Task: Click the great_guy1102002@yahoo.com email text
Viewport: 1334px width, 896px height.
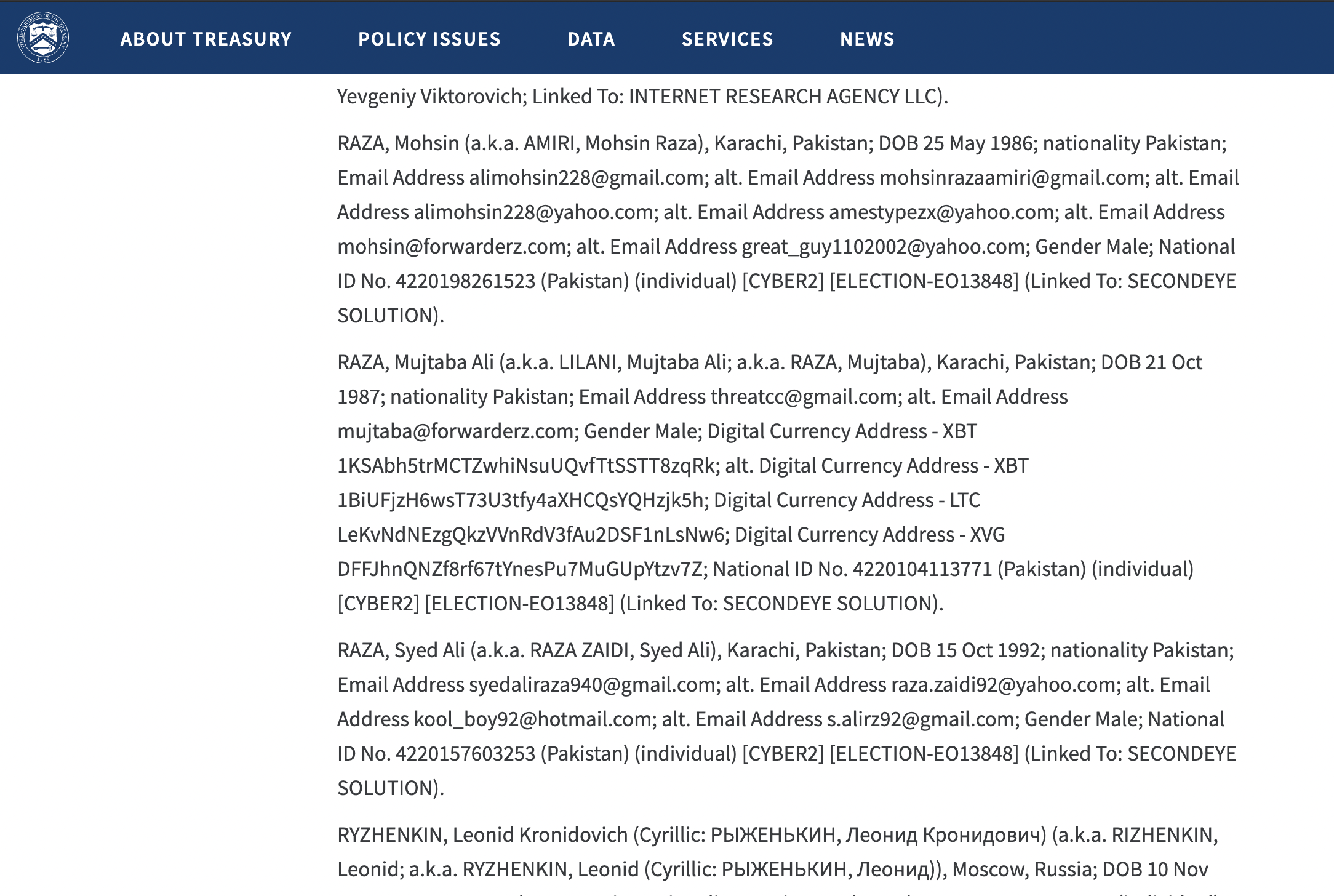Action: 883,247
